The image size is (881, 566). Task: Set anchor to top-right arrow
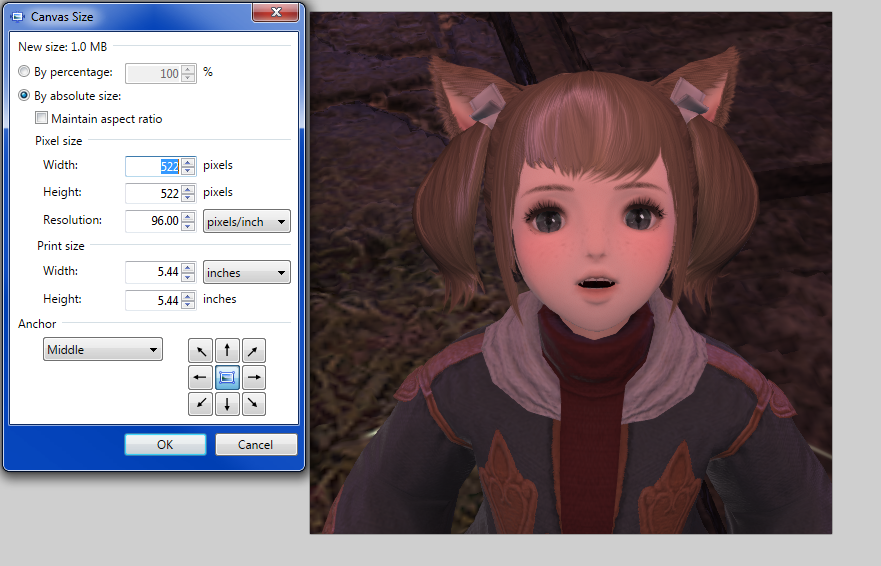(x=253, y=351)
